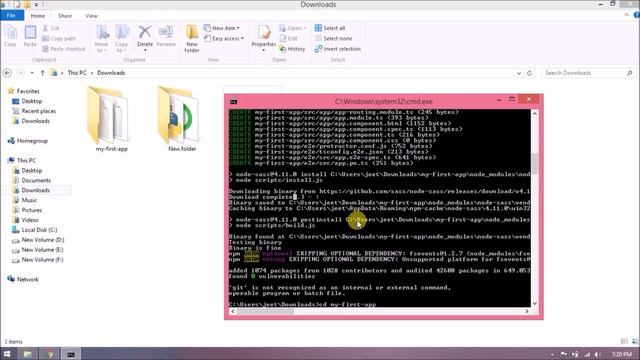Click the Edit command in the ribbon

coord(289,38)
